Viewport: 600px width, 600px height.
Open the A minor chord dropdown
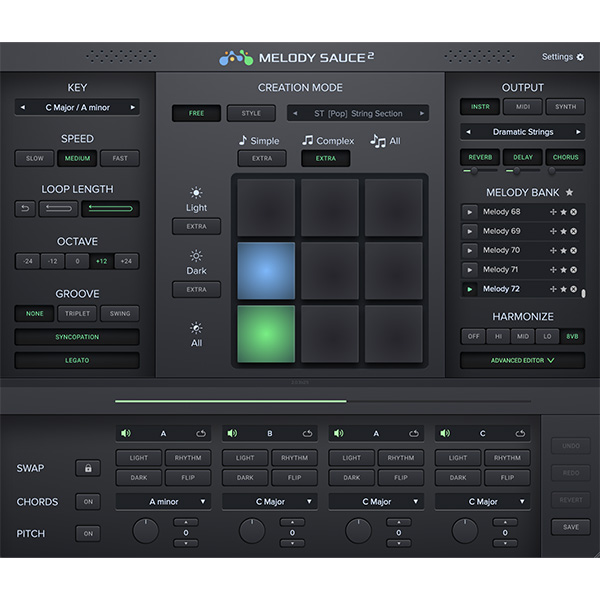tap(163, 502)
